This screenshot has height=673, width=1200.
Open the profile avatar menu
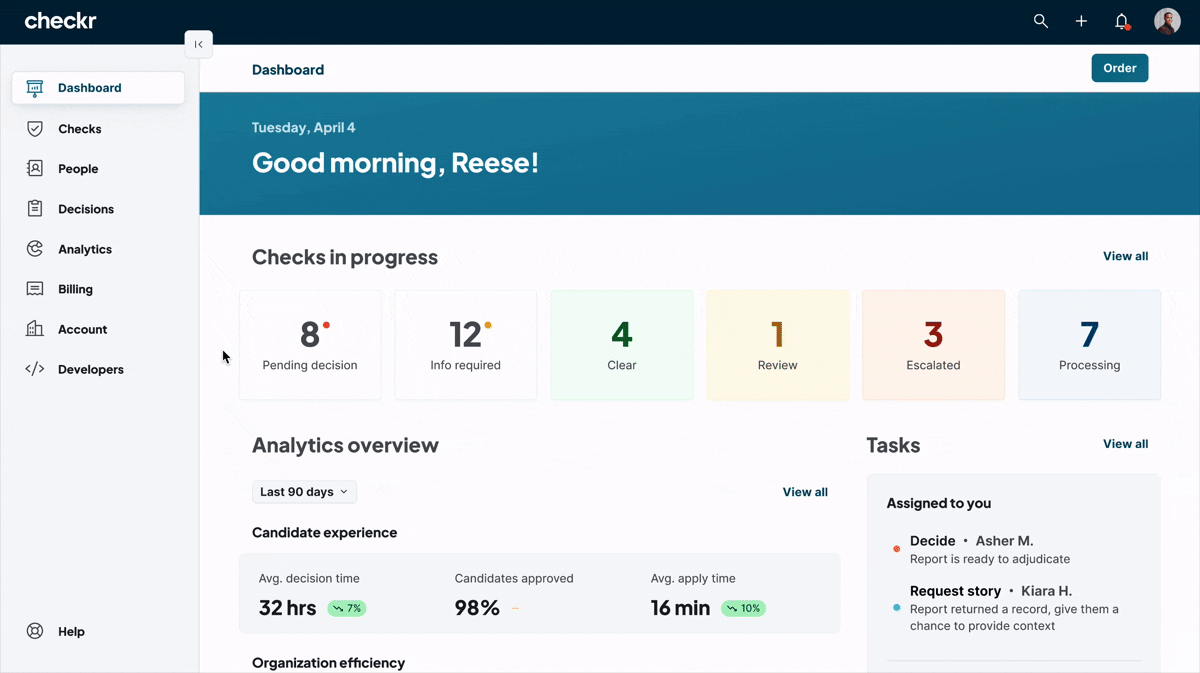[1166, 20]
